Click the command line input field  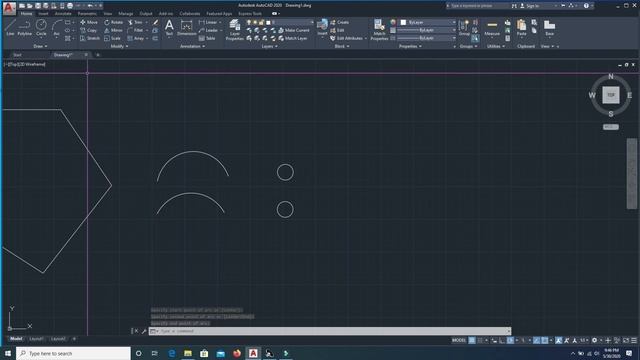(x=330, y=331)
